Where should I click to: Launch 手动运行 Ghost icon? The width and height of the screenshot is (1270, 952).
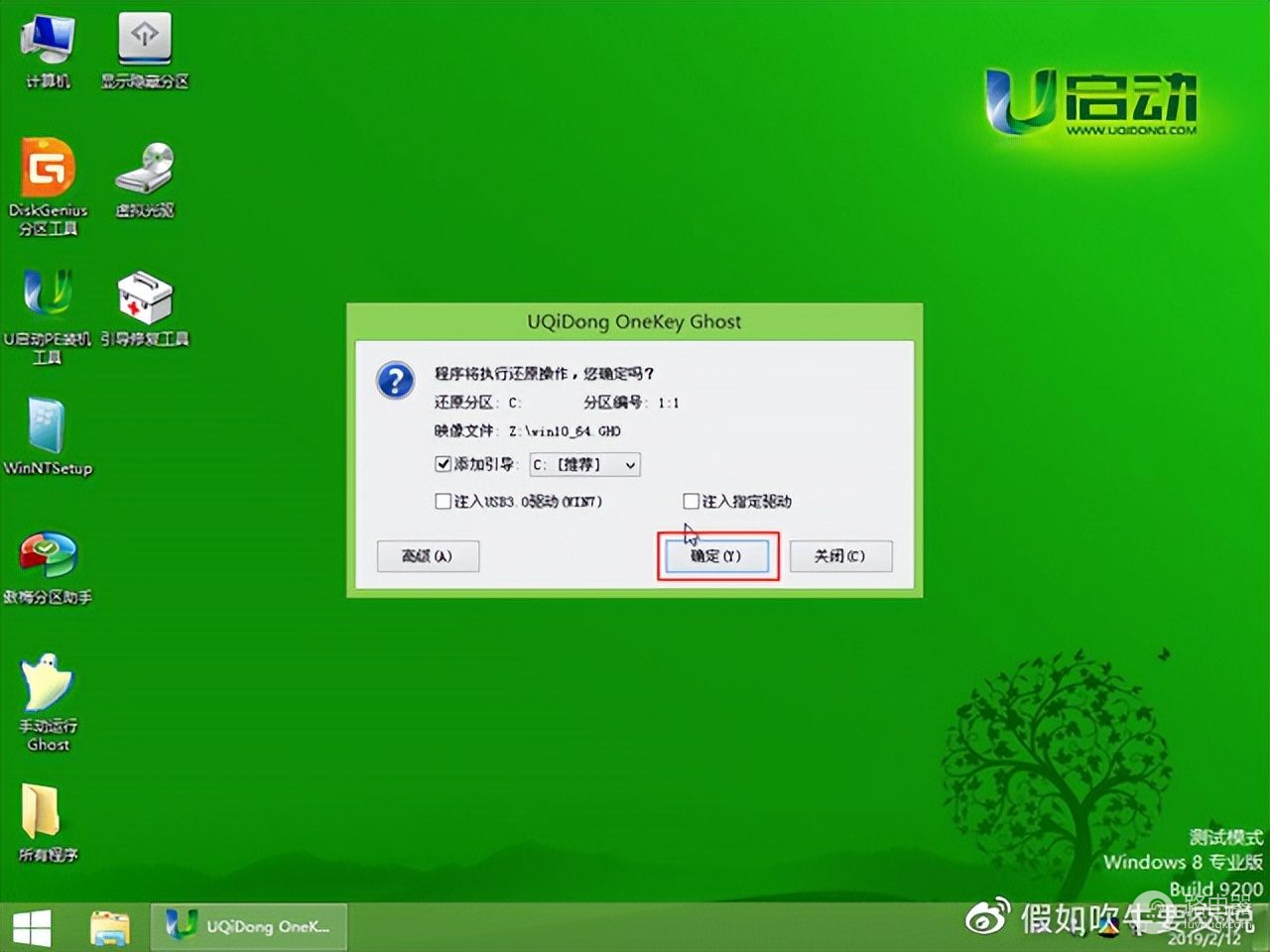click(48, 687)
